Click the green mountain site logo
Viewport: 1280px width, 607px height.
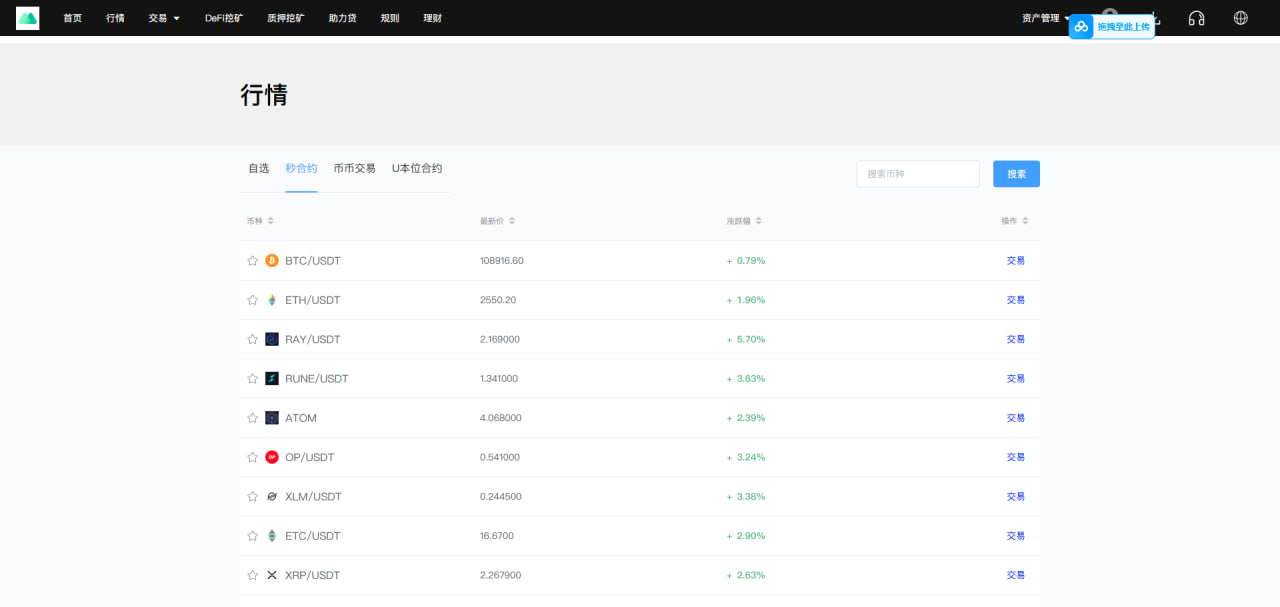pyautogui.click(x=28, y=18)
